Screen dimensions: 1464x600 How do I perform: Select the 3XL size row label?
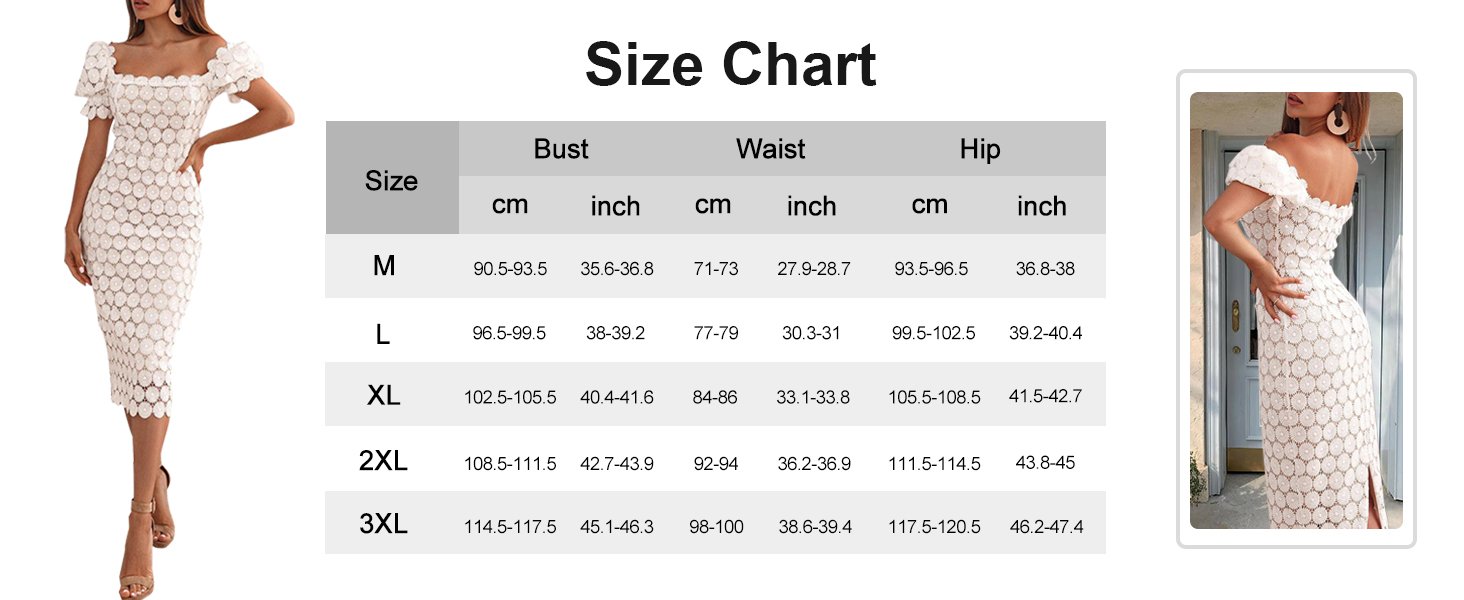tap(383, 524)
